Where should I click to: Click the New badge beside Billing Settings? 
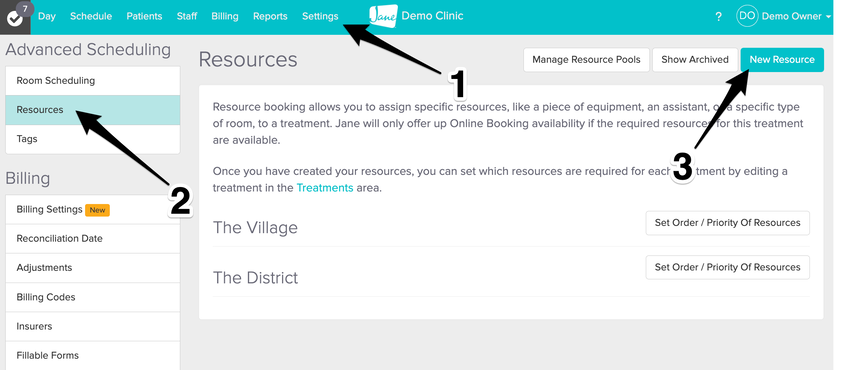tap(98, 210)
